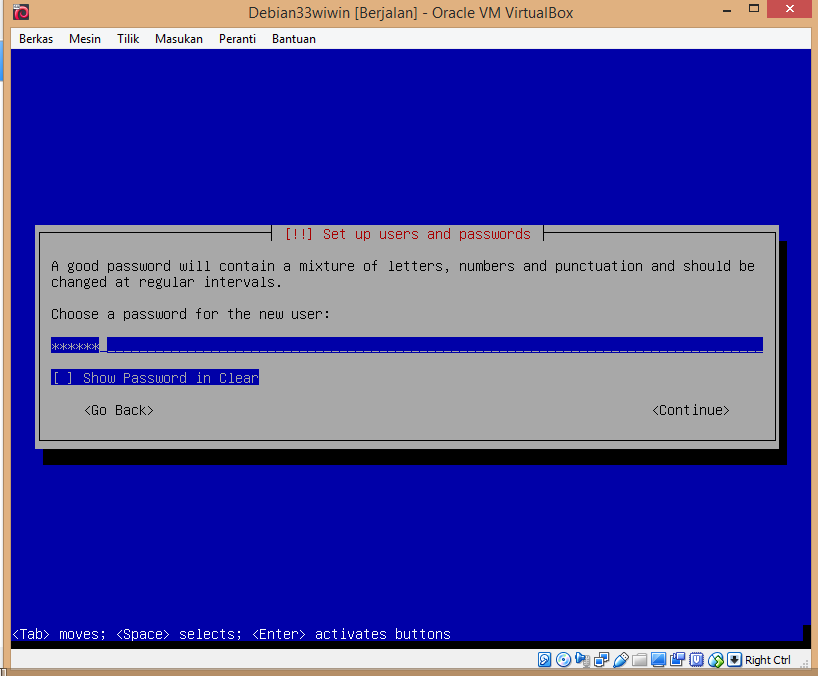
Task: Click the 'Choose a password for the new user:' text
Action: pos(190,314)
